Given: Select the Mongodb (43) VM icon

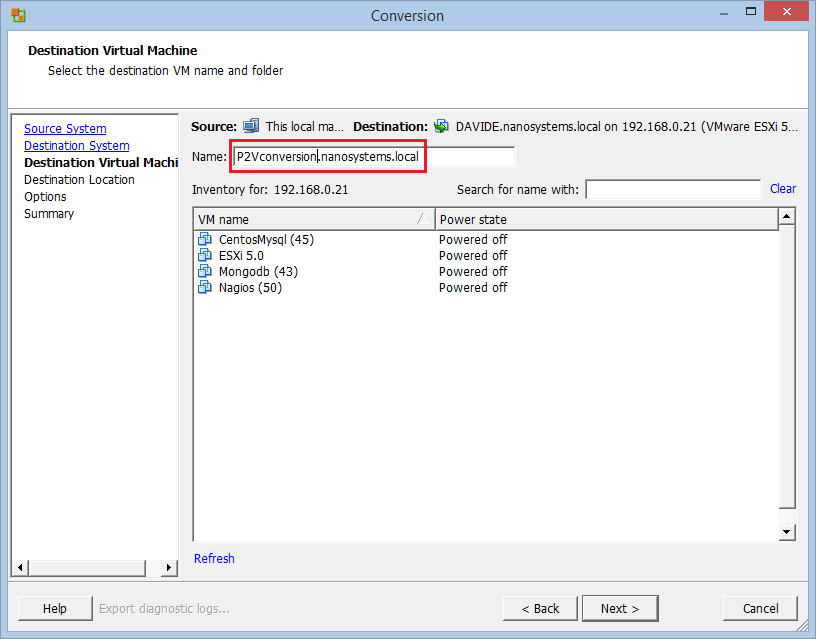Looking at the screenshot, I should point(205,272).
